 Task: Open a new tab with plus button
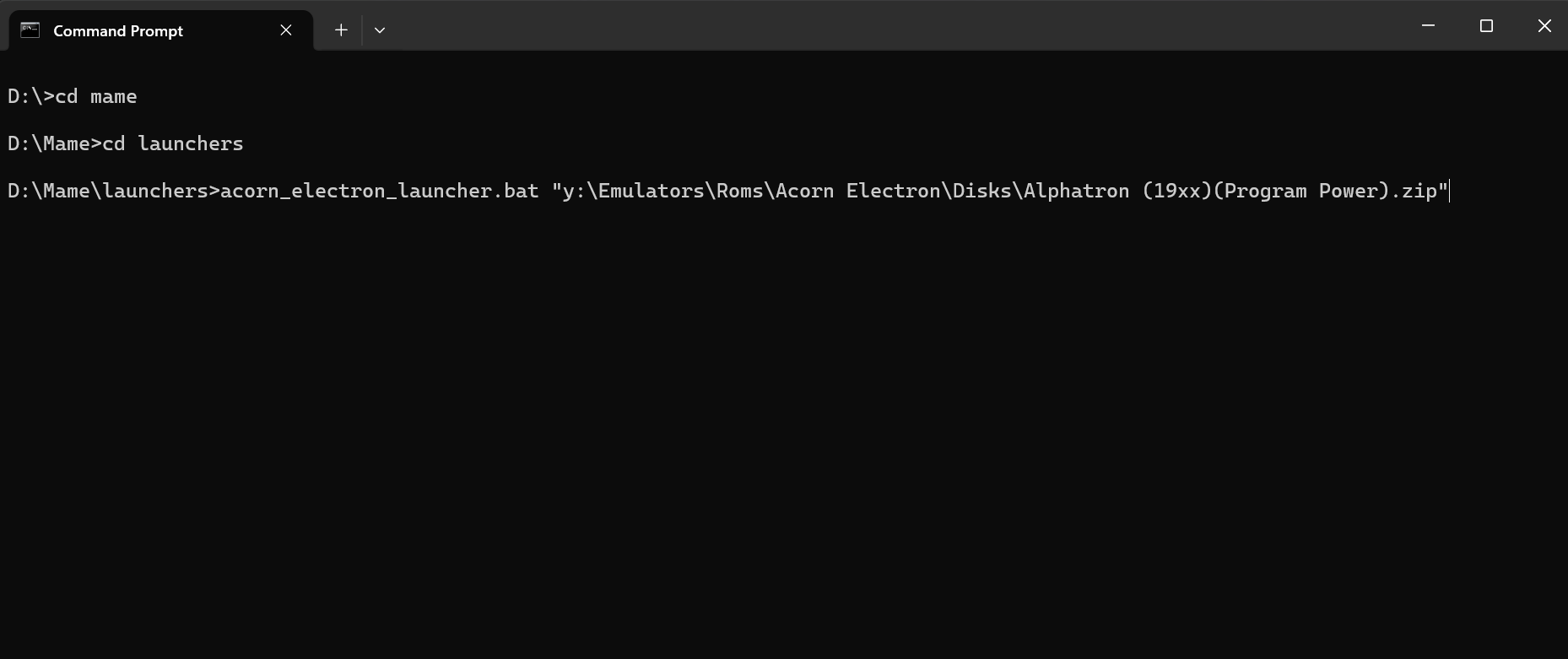[x=341, y=30]
